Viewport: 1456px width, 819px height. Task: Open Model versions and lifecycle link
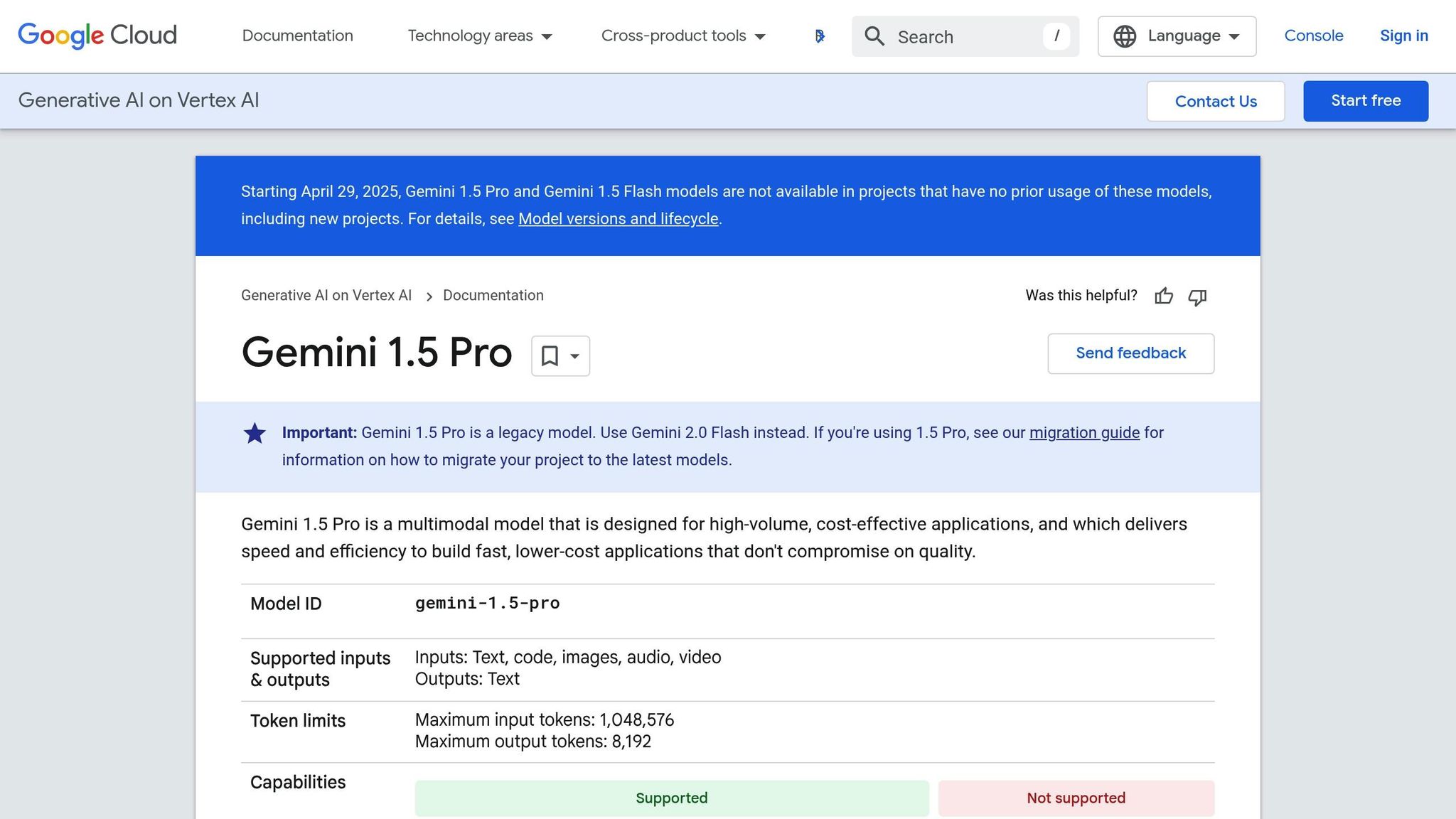(618, 219)
